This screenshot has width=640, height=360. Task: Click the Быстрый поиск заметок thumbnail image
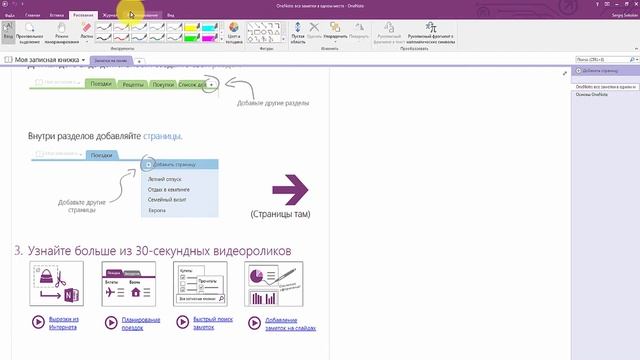200,284
